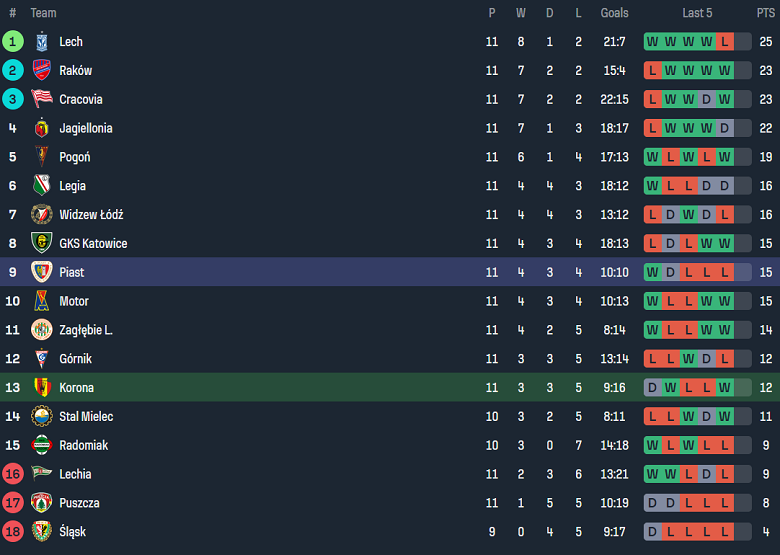This screenshot has height=555, width=780.
Task: Click the Last 5 column header
Action: coord(697,13)
